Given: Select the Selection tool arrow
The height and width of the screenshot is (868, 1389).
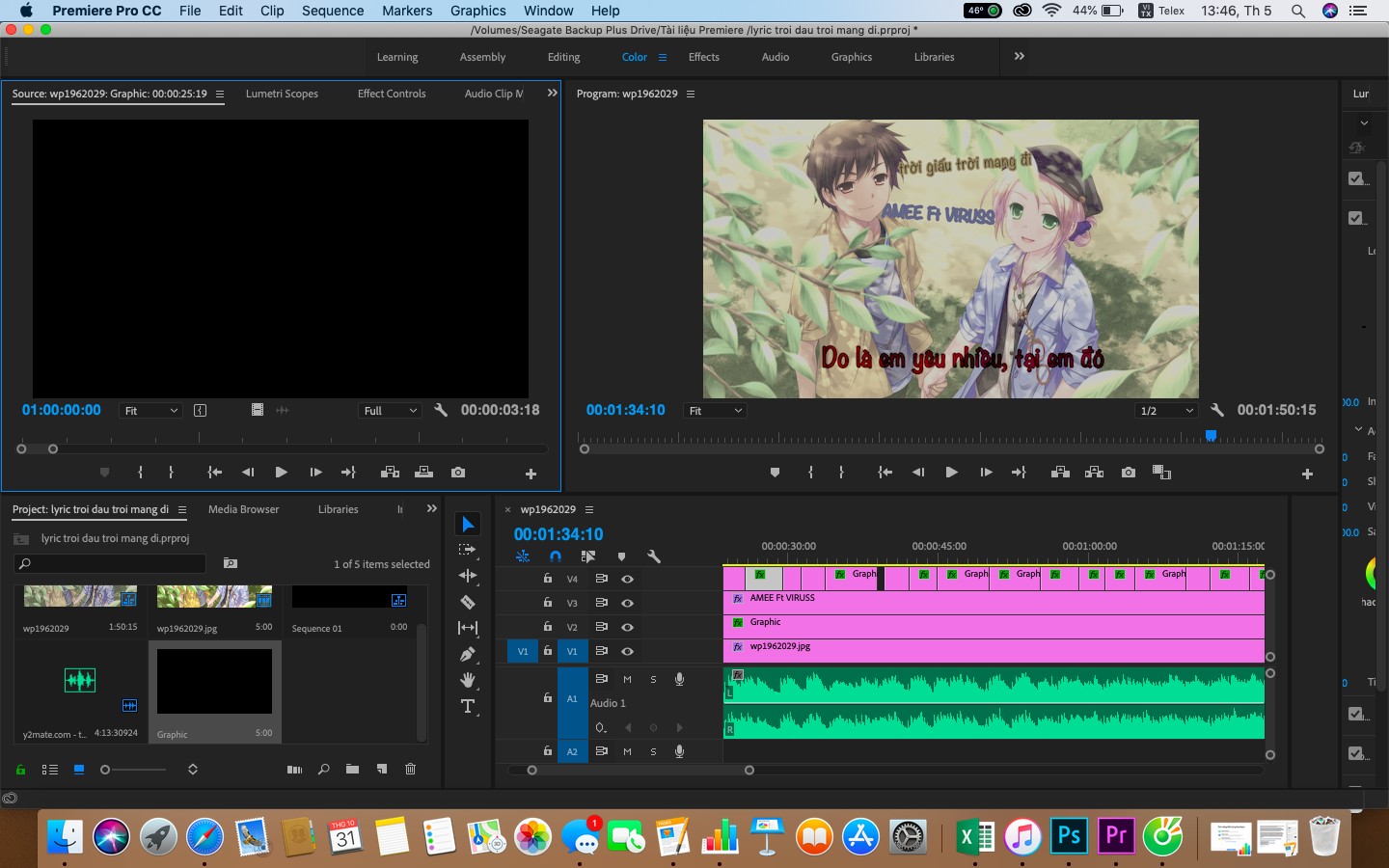Looking at the screenshot, I should [468, 524].
